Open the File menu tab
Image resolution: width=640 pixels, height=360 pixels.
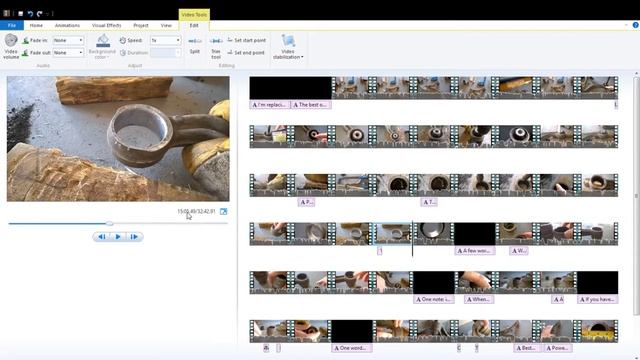[x=12, y=25]
